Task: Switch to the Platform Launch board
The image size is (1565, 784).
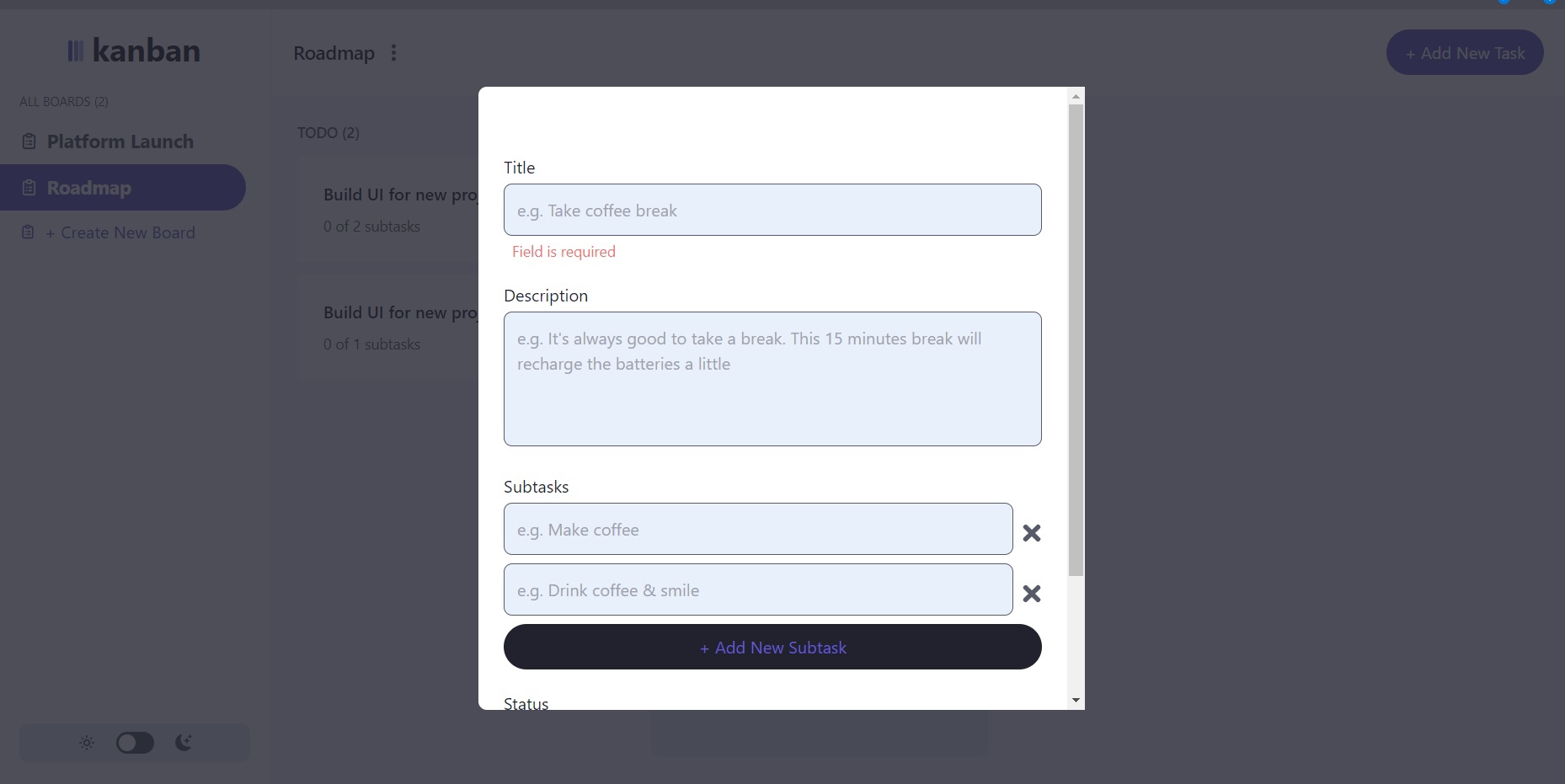Action: click(119, 141)
